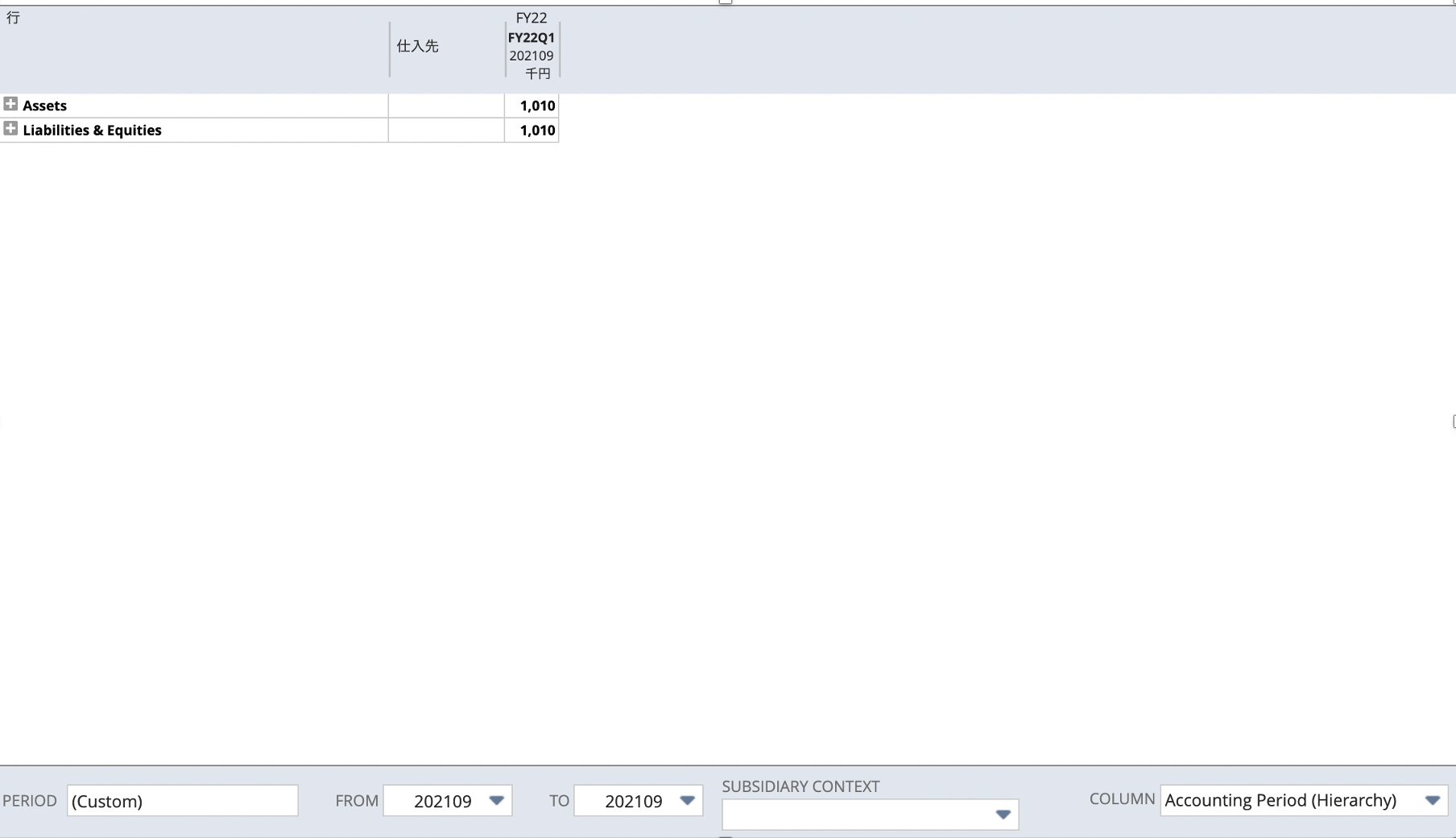Click the 1,010 value in Liabilities & Equities row
Image resolution: width=1456 pixels, height=838 pixels.
coord(537,130)
